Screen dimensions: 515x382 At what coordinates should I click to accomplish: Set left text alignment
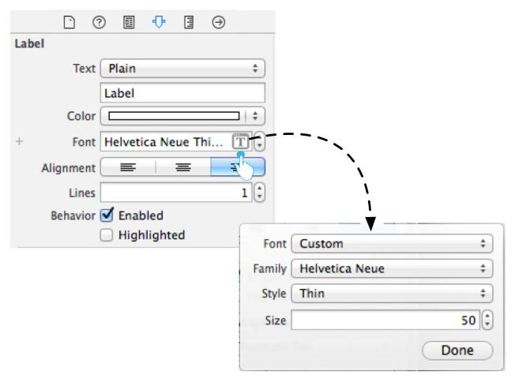coord(128,167)
